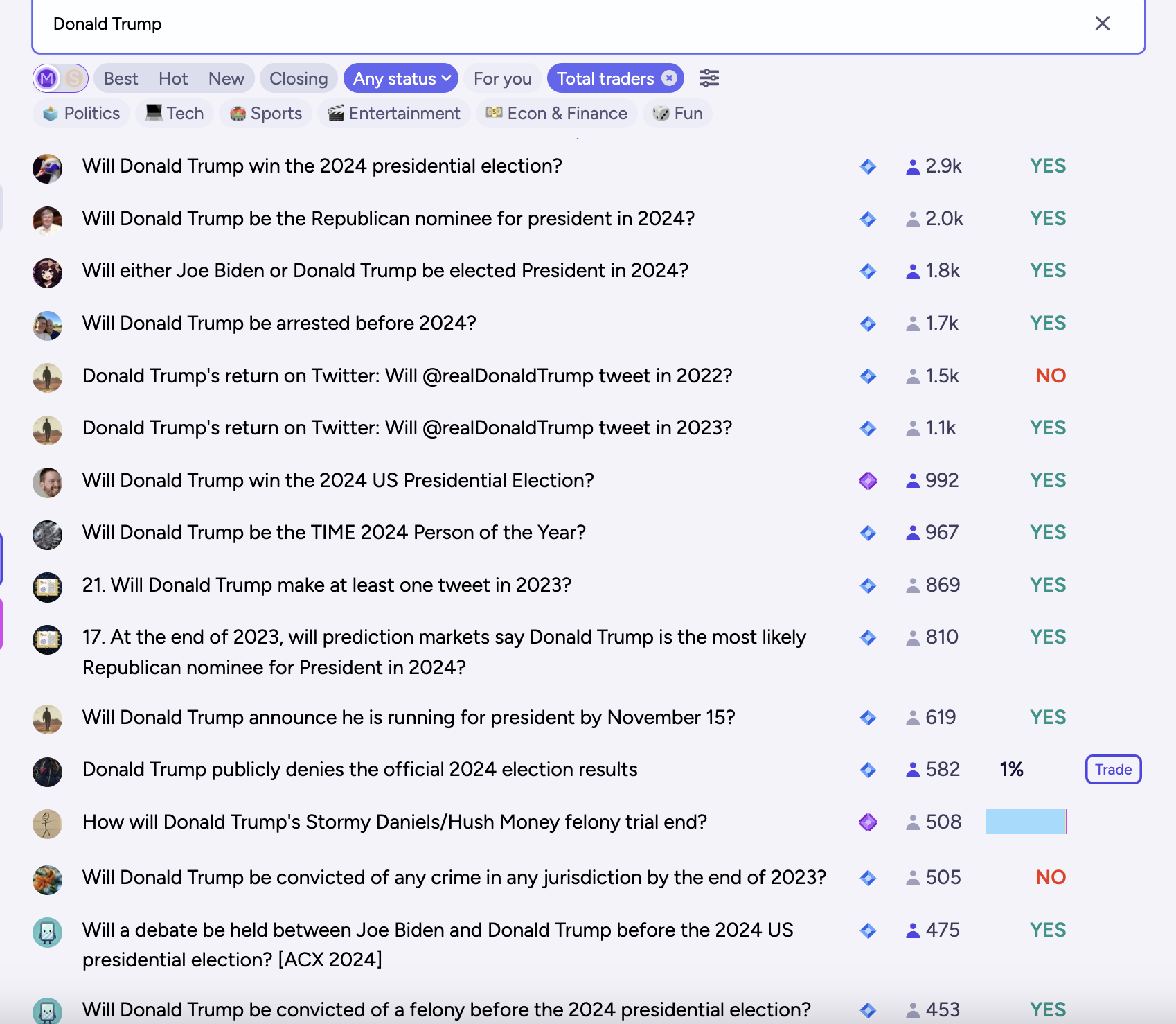Click the 508 traders count icon
This screenshot has width=1176, height=1024.
913,823
